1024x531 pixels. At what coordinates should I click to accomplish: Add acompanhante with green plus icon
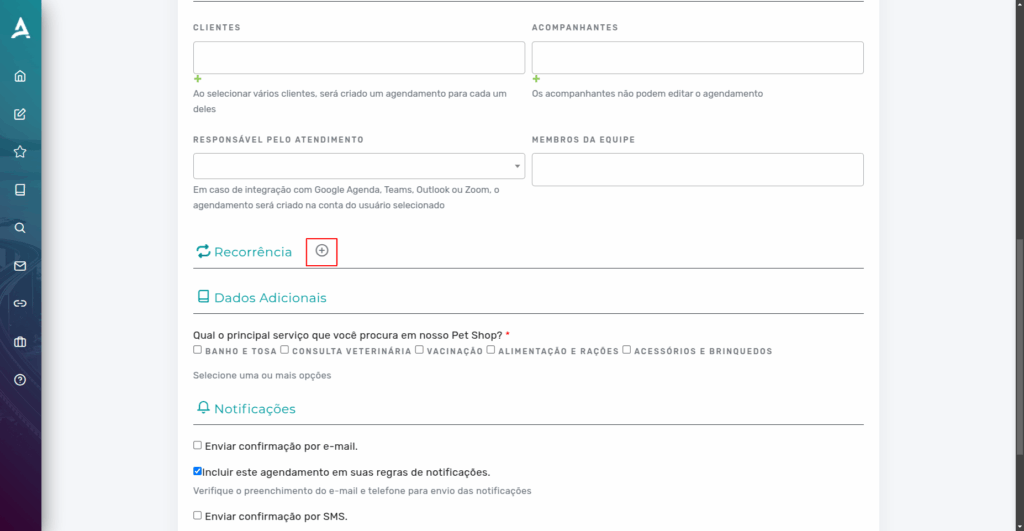tap(536, 79)
